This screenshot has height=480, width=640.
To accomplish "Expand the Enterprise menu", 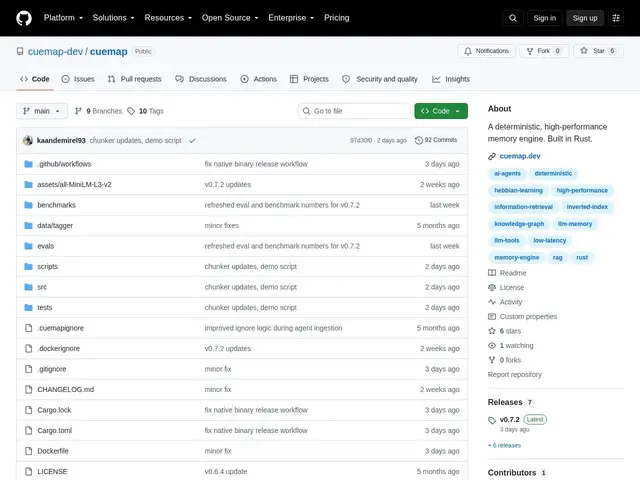I will click(291, 18).
